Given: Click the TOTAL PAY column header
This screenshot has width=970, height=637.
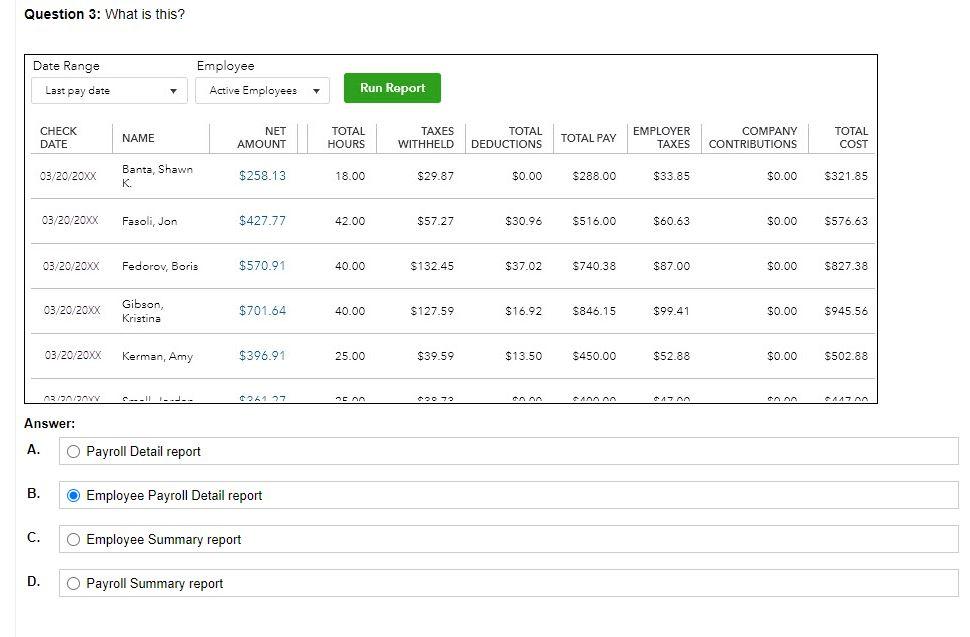Looking at the screenshot, I should 589,137.
